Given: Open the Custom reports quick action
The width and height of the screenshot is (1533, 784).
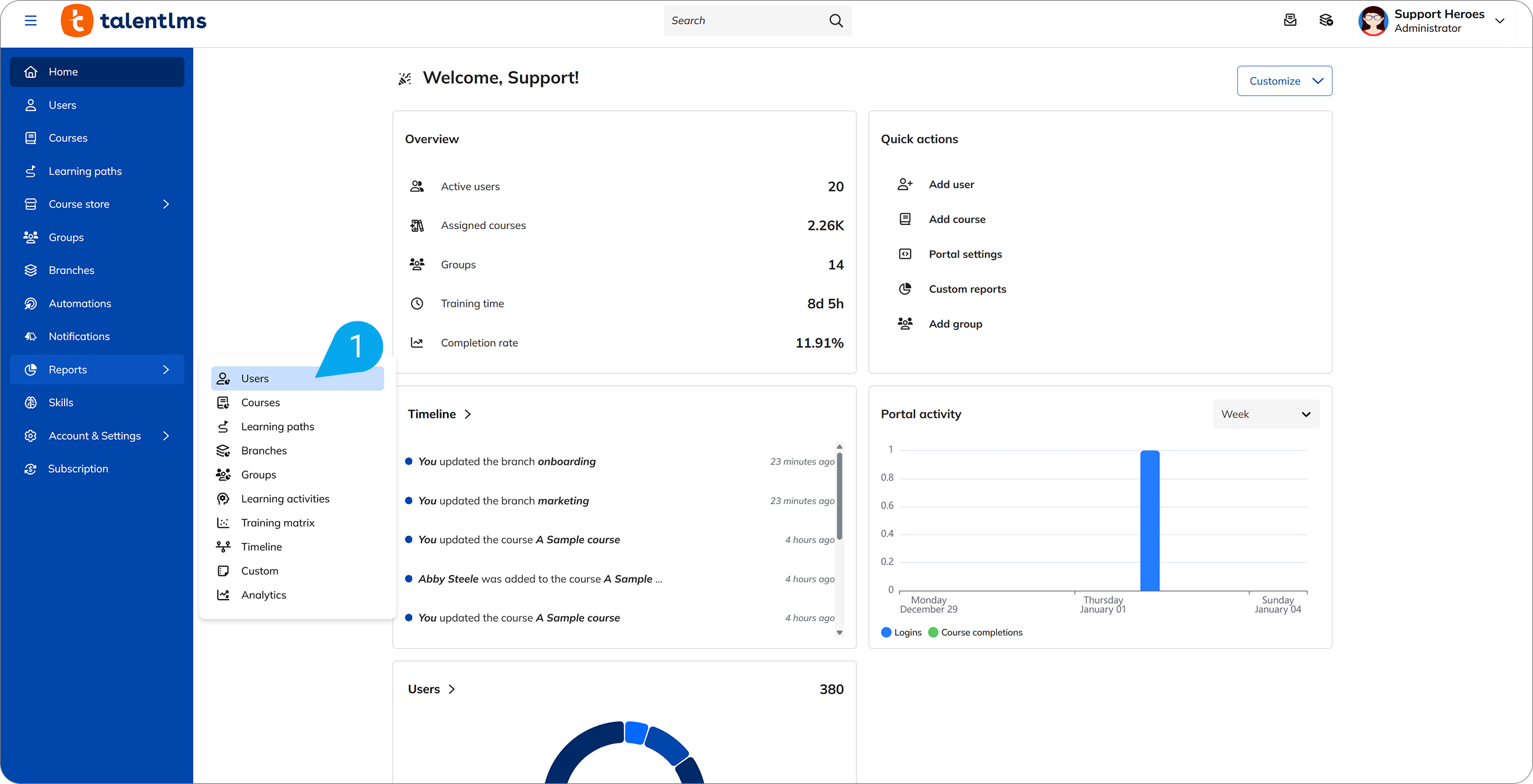Looking at the screenshot, I should tap(967, 289).
